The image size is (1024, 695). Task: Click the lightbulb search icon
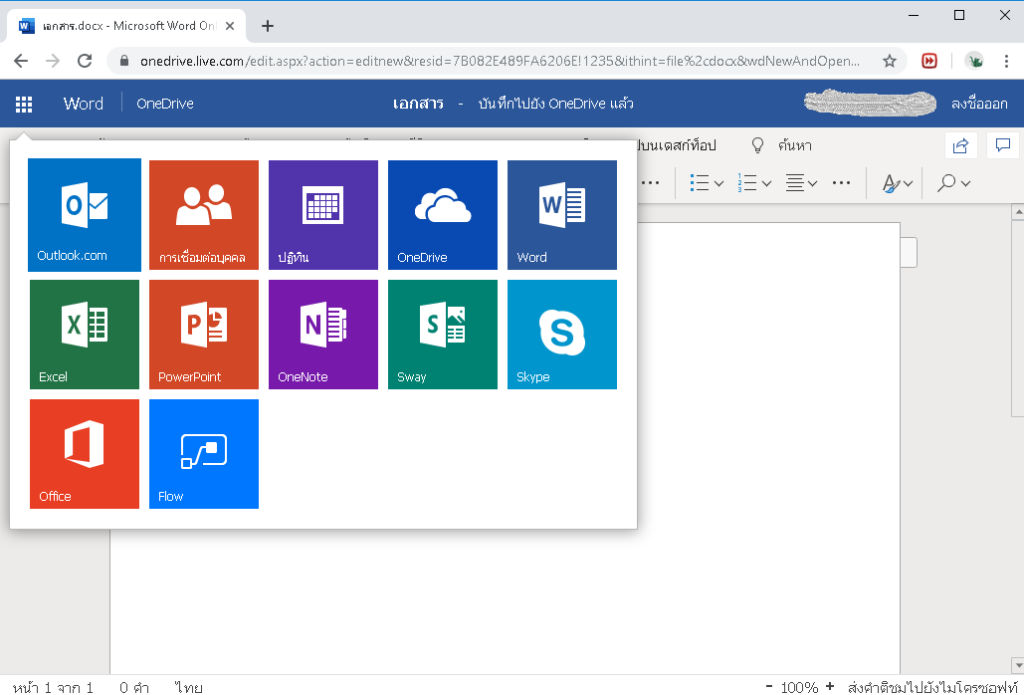coord(758,145)
